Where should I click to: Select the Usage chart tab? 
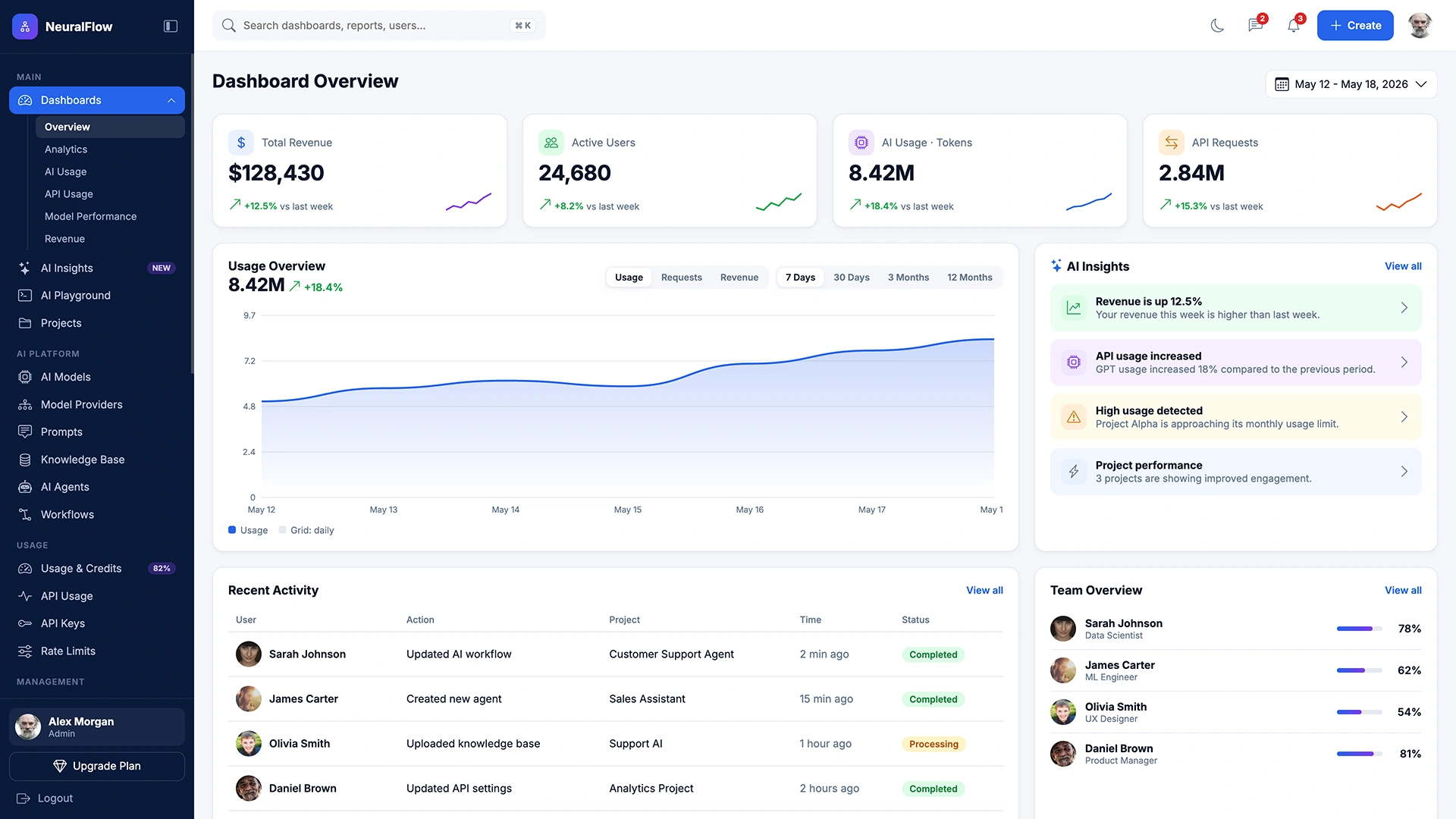click(629, 278)
